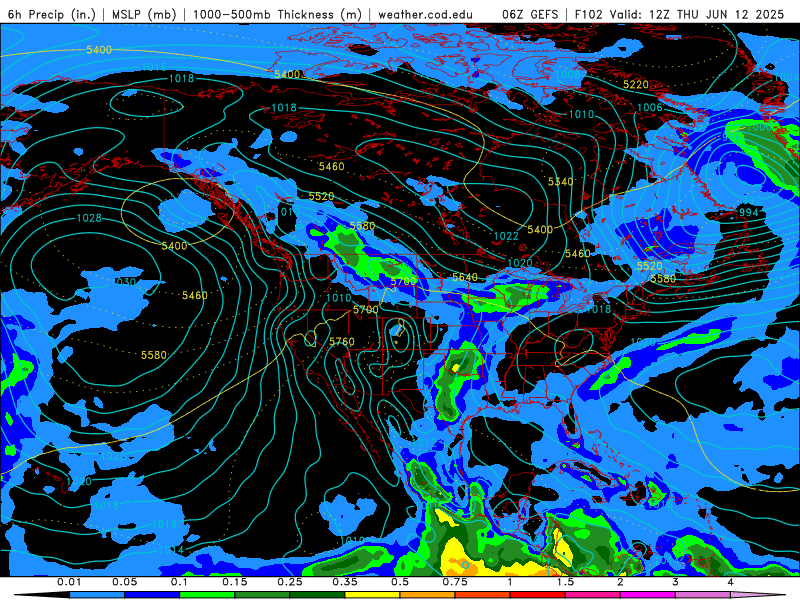Click the bright green 0.1 legend swatch
The image size is (800, 600).
point(207,595)
